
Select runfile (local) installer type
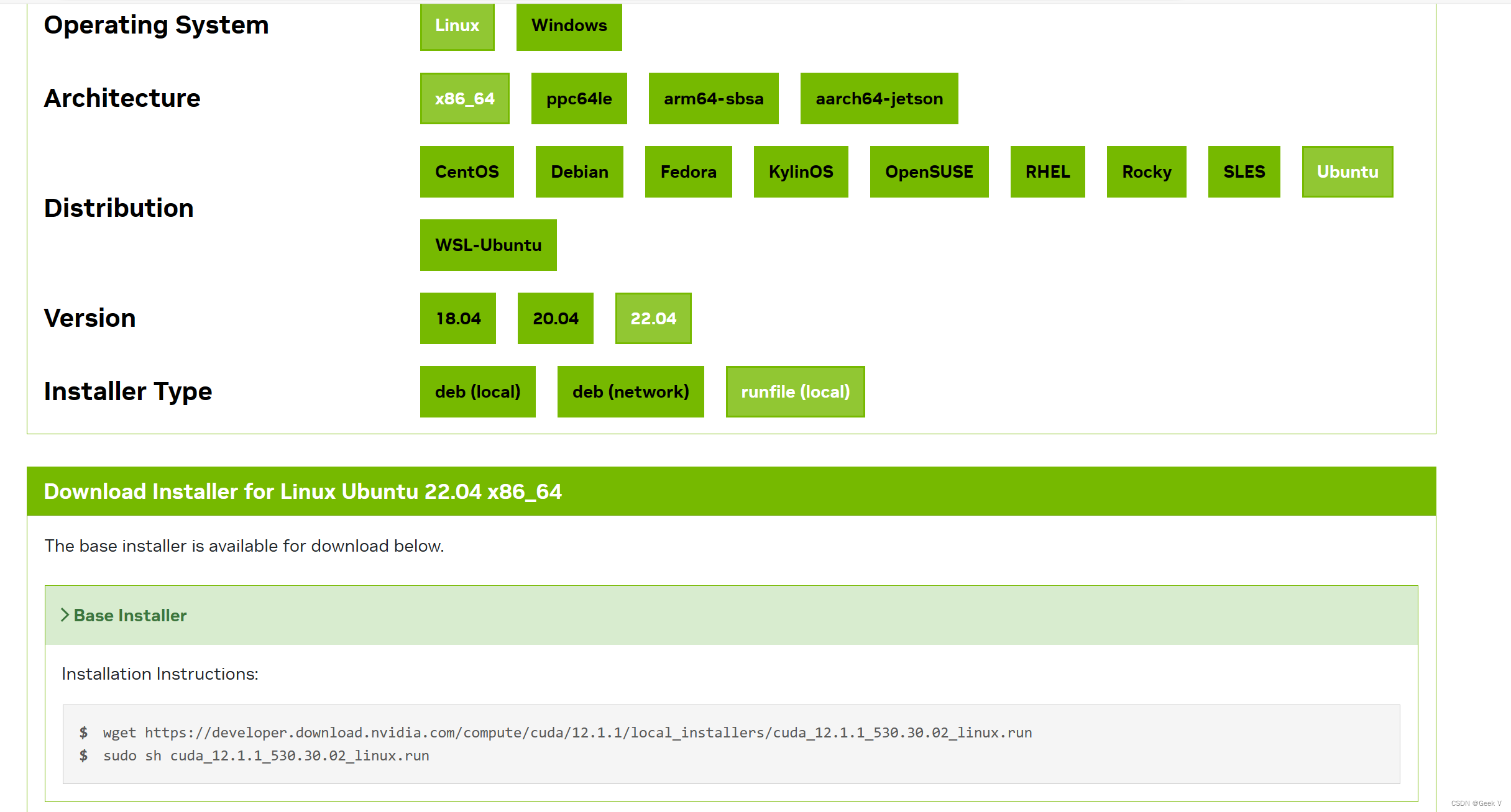(795, 391)
